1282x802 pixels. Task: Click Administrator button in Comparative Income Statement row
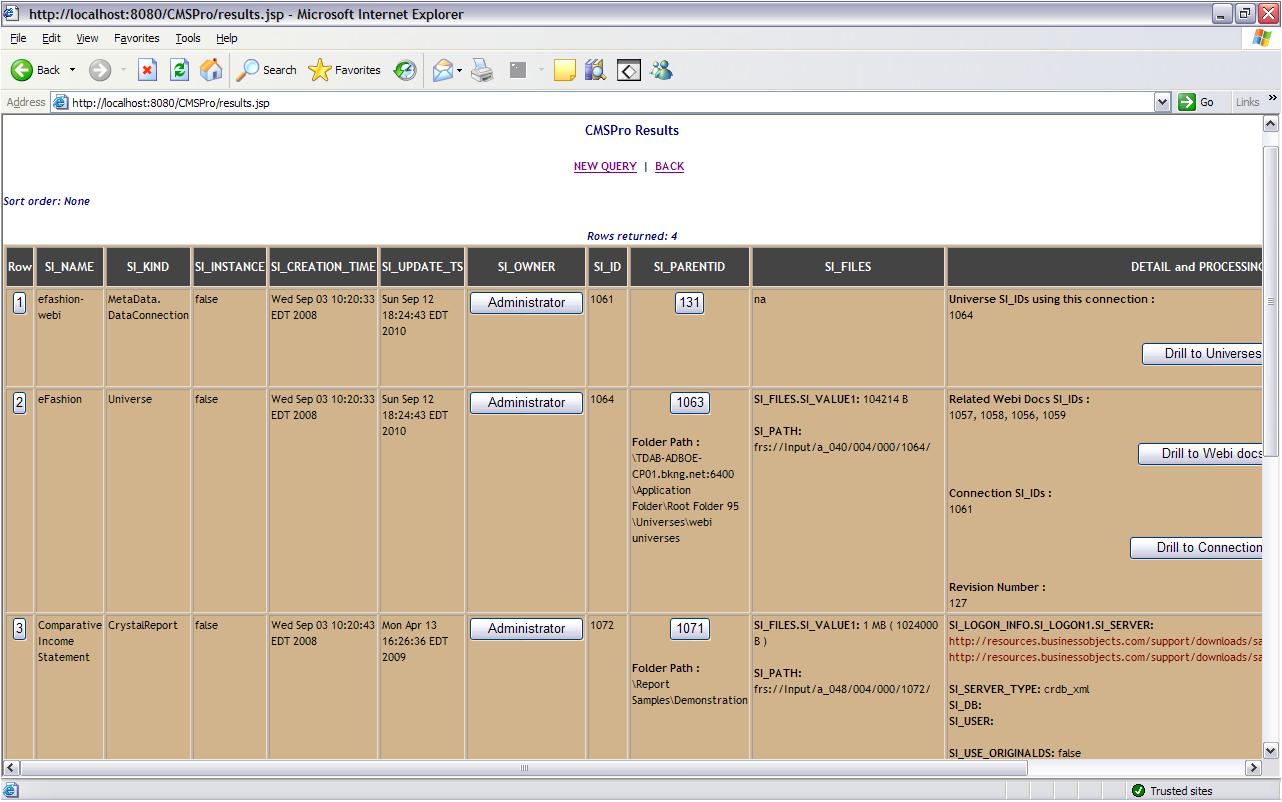526,628
